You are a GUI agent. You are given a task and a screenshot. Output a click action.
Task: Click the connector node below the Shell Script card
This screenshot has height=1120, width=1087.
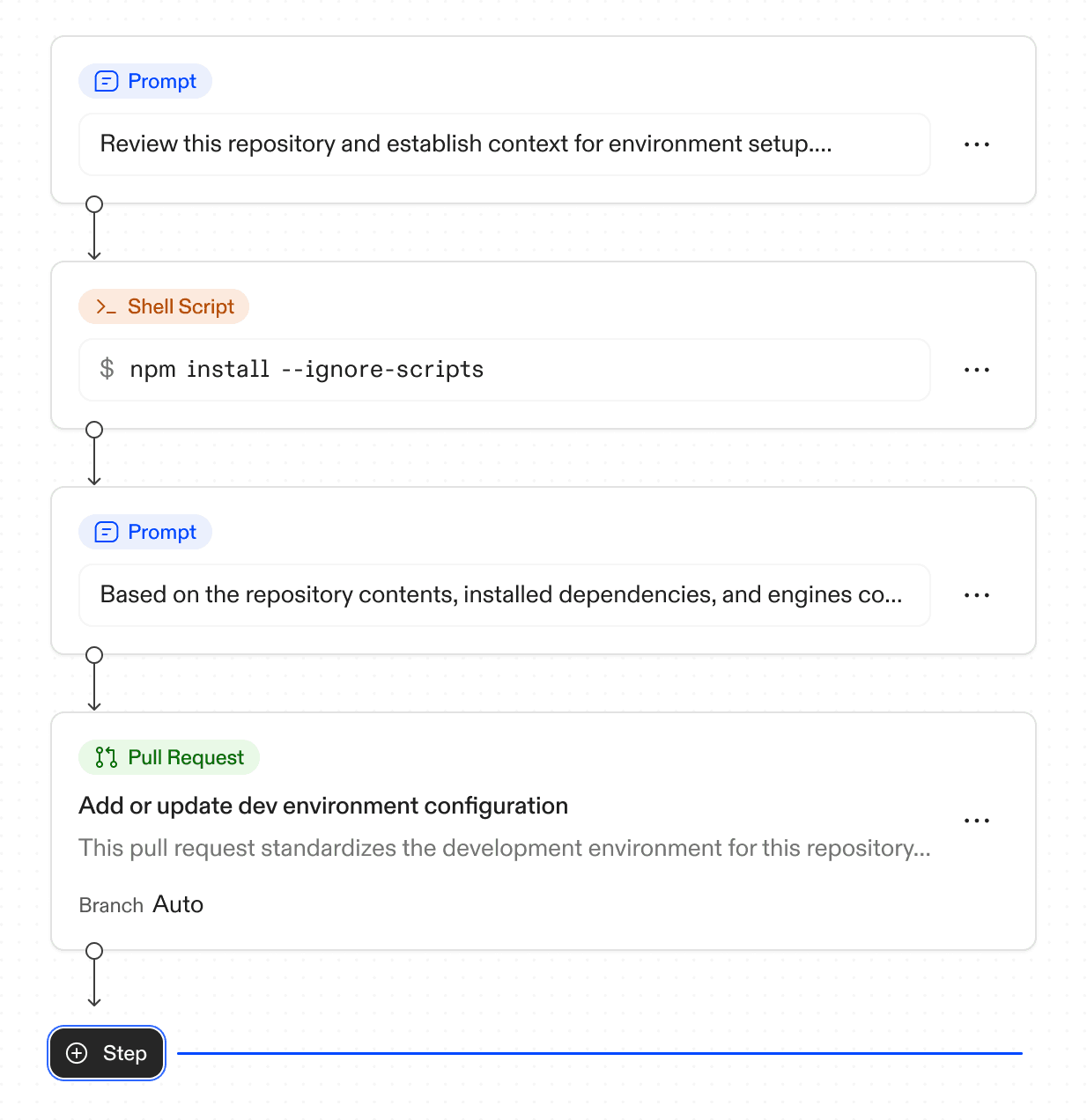click(94, 429)
